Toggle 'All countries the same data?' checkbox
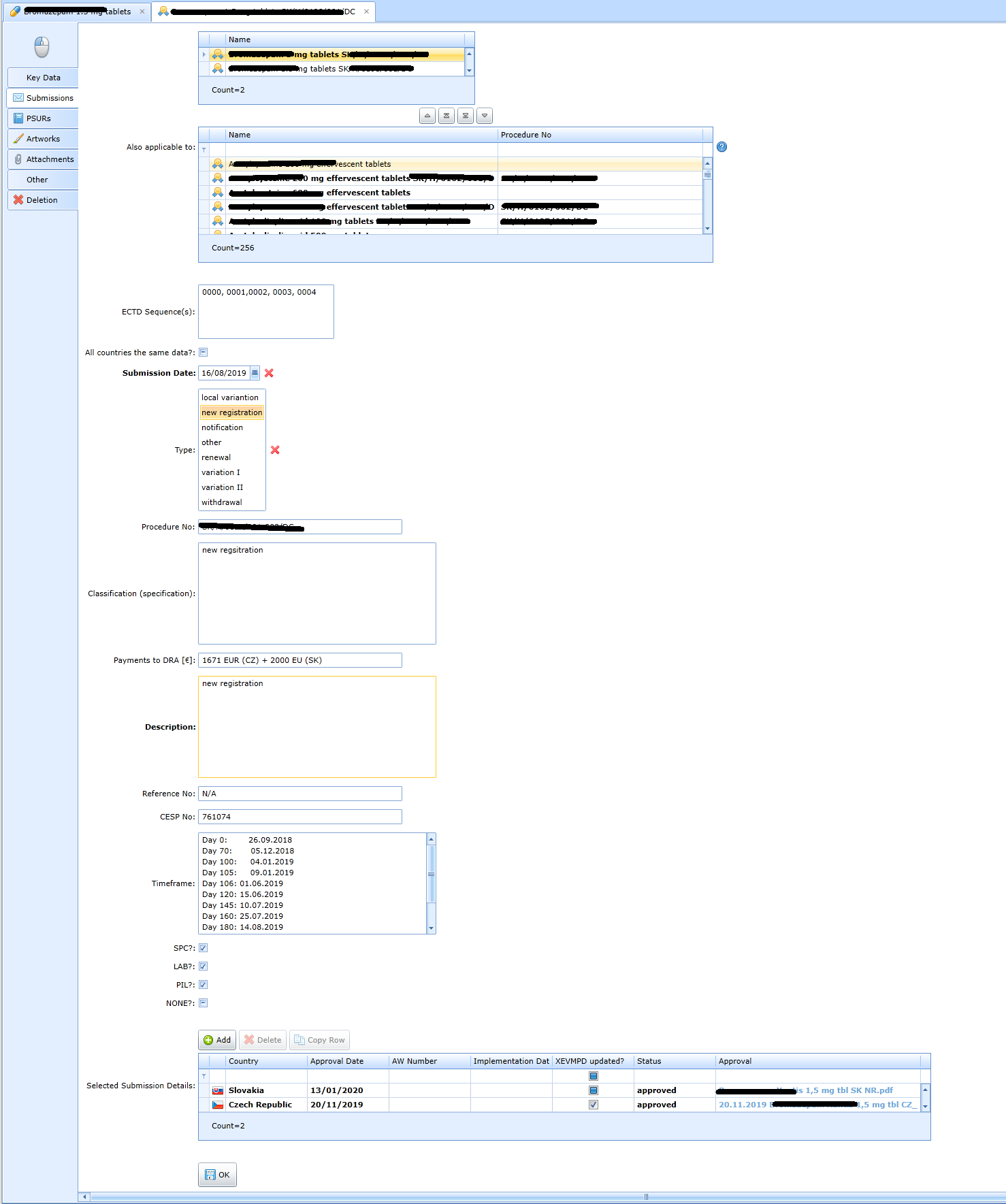Screen dimensions: 1006x1204 tap(203, 353)
